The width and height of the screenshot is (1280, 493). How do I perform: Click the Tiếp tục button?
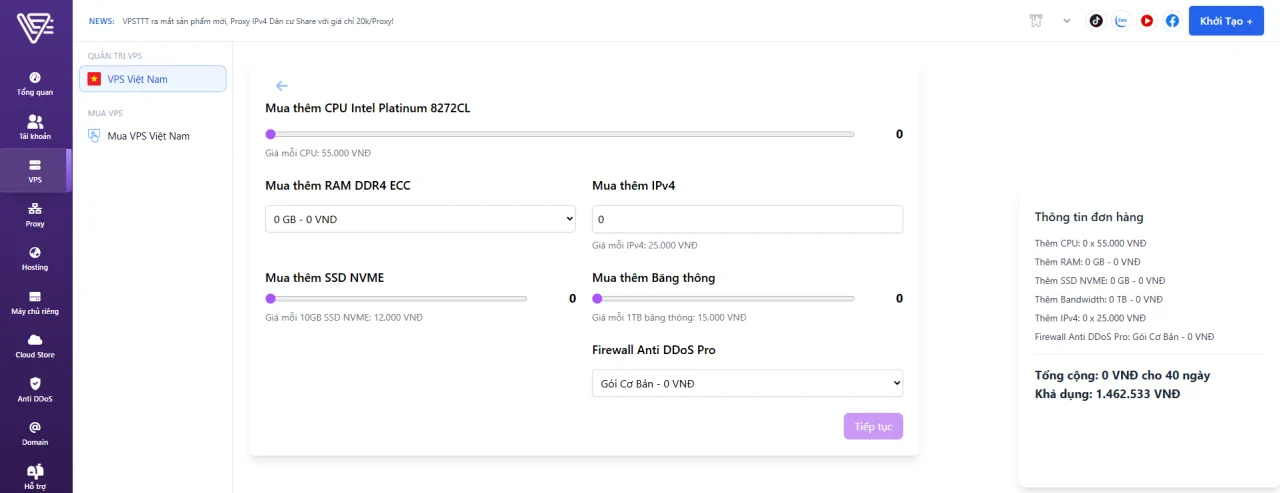coord(873,426)
